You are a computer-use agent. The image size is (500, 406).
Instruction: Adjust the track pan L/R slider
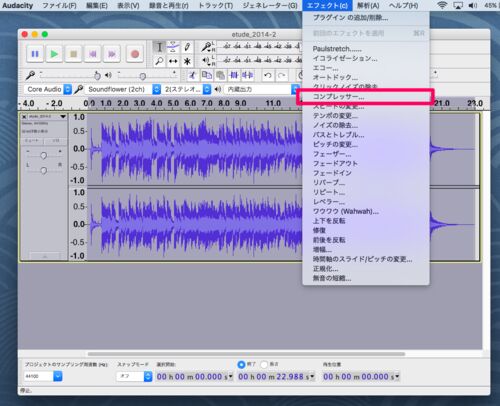(x=44, y=170)
